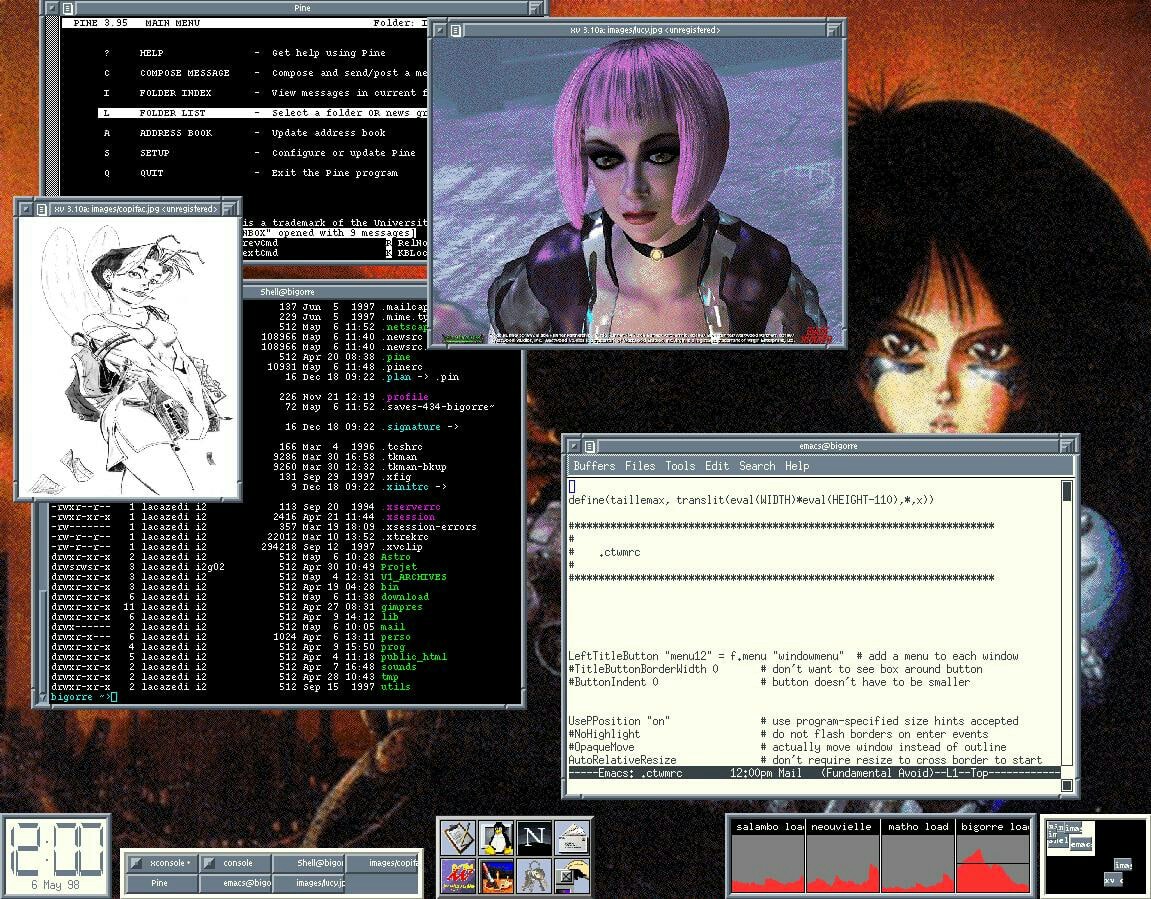Switch to Shell@bigo in the window list
The height and width of the screenshot is (899, 1151).
[309, 863]
